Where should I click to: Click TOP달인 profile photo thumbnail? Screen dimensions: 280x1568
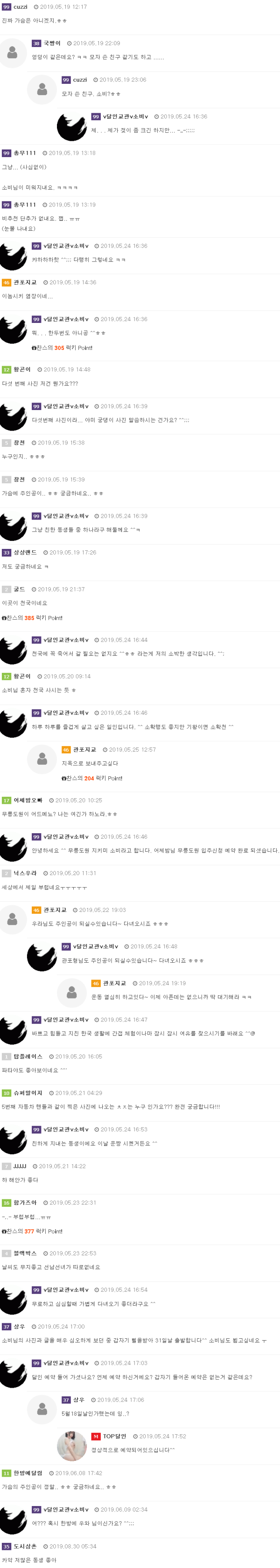71,1445
